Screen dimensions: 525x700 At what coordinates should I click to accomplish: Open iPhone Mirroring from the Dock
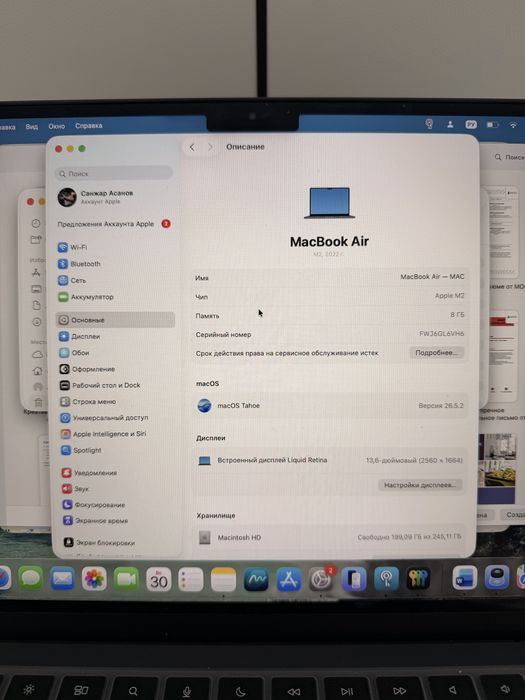coord(354,579)
